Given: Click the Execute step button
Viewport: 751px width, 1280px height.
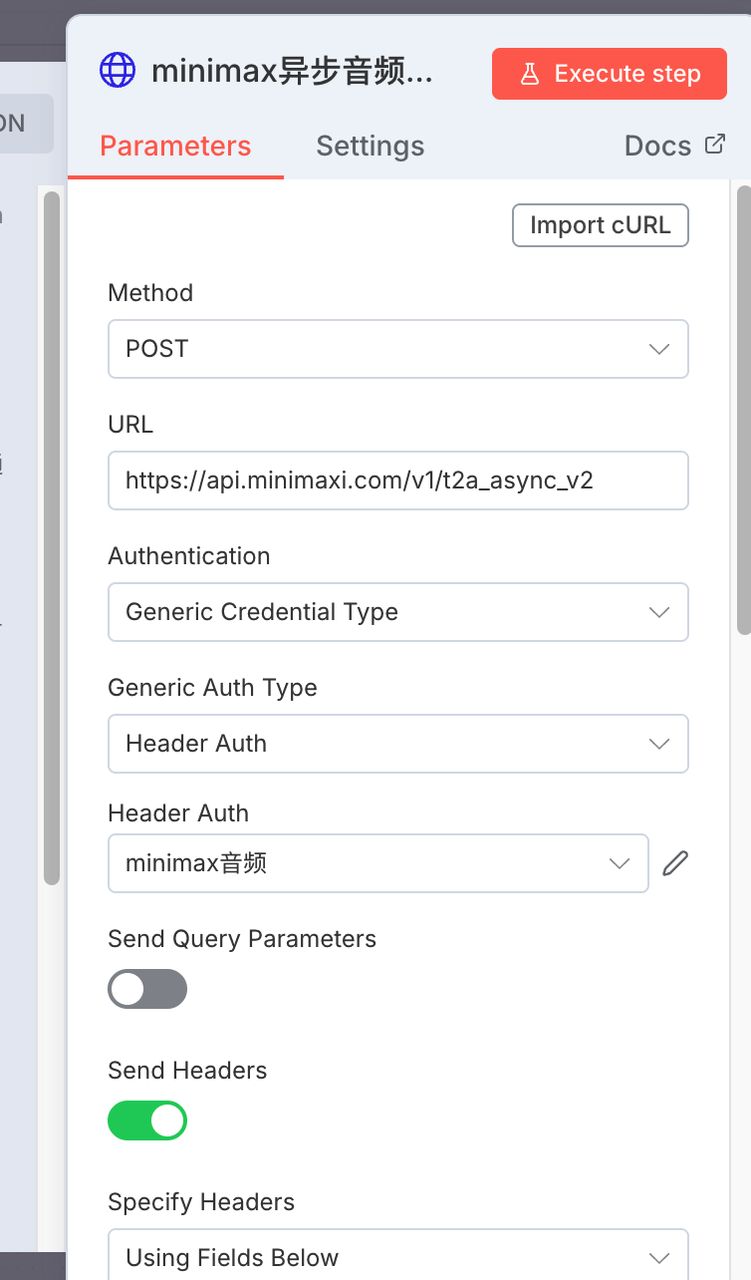Looking at the screenshot, I should pos(609,74).
